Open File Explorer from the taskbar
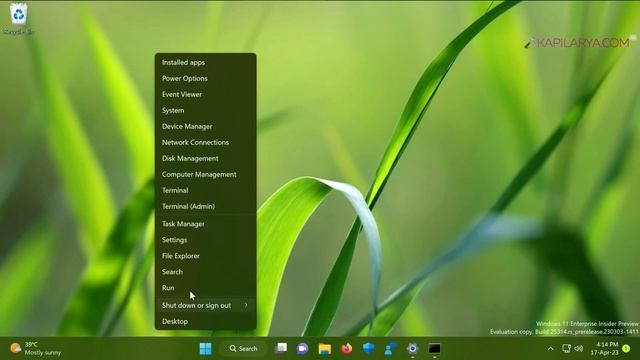Screen dimensions: 640x360 324,349
